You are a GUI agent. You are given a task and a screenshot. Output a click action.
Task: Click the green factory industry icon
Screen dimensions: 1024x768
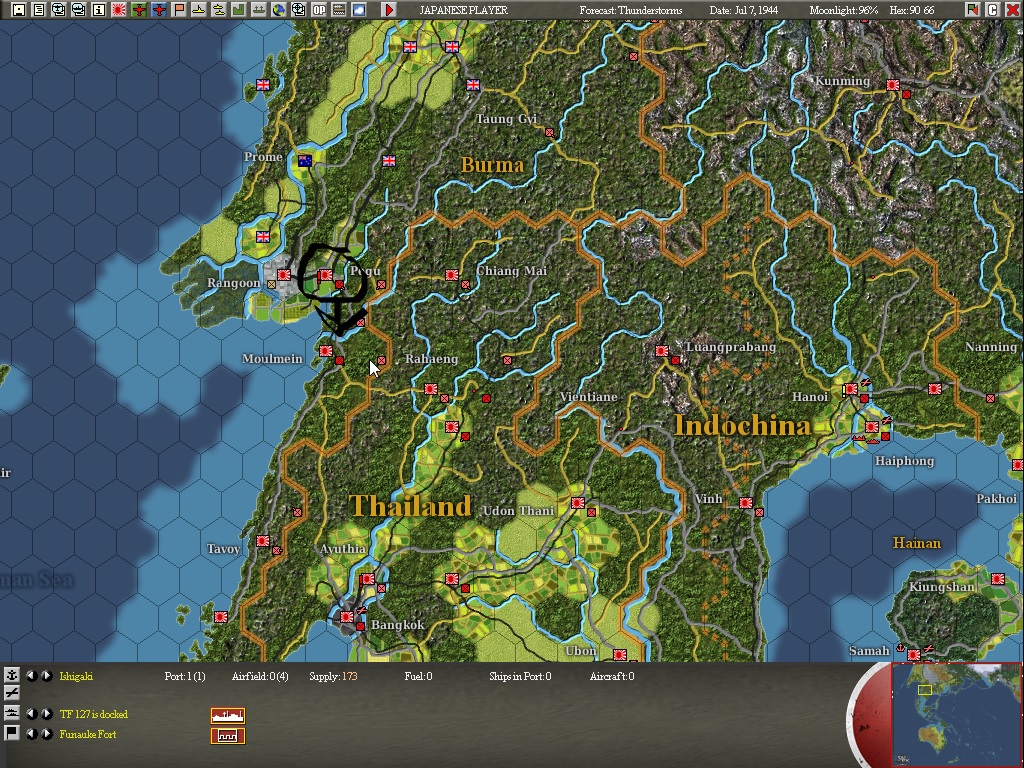(x=238, y=10)
